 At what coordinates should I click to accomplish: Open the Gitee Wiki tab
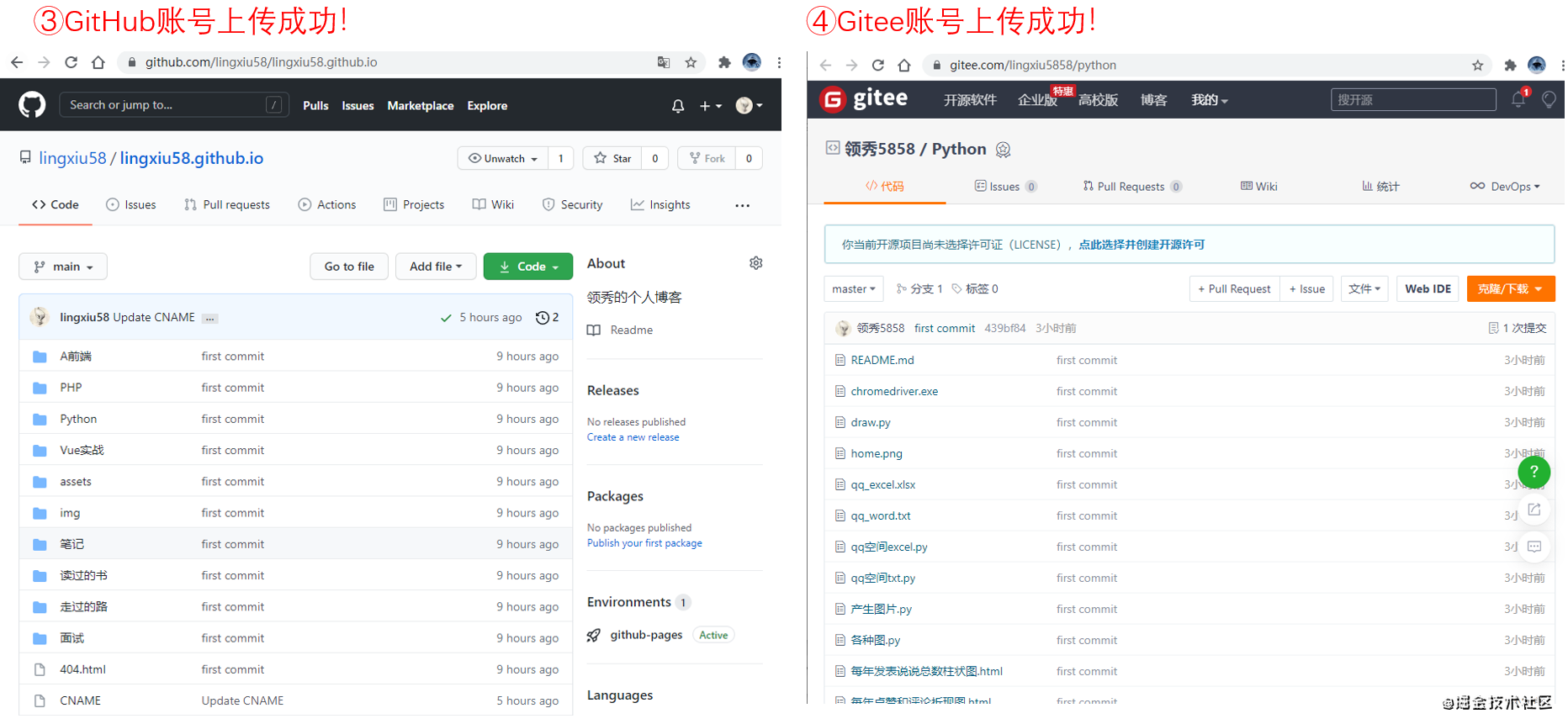pyautogui.click(x=1258, y=187)
